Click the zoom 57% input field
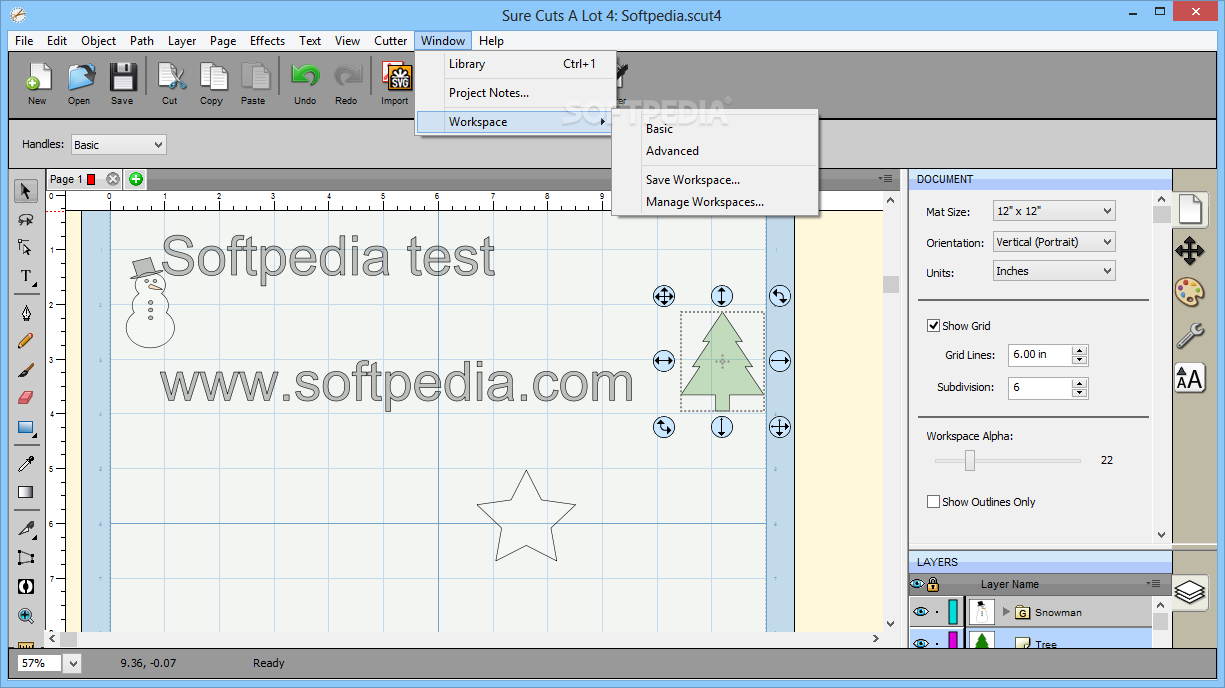 click(x=40, y=663)
